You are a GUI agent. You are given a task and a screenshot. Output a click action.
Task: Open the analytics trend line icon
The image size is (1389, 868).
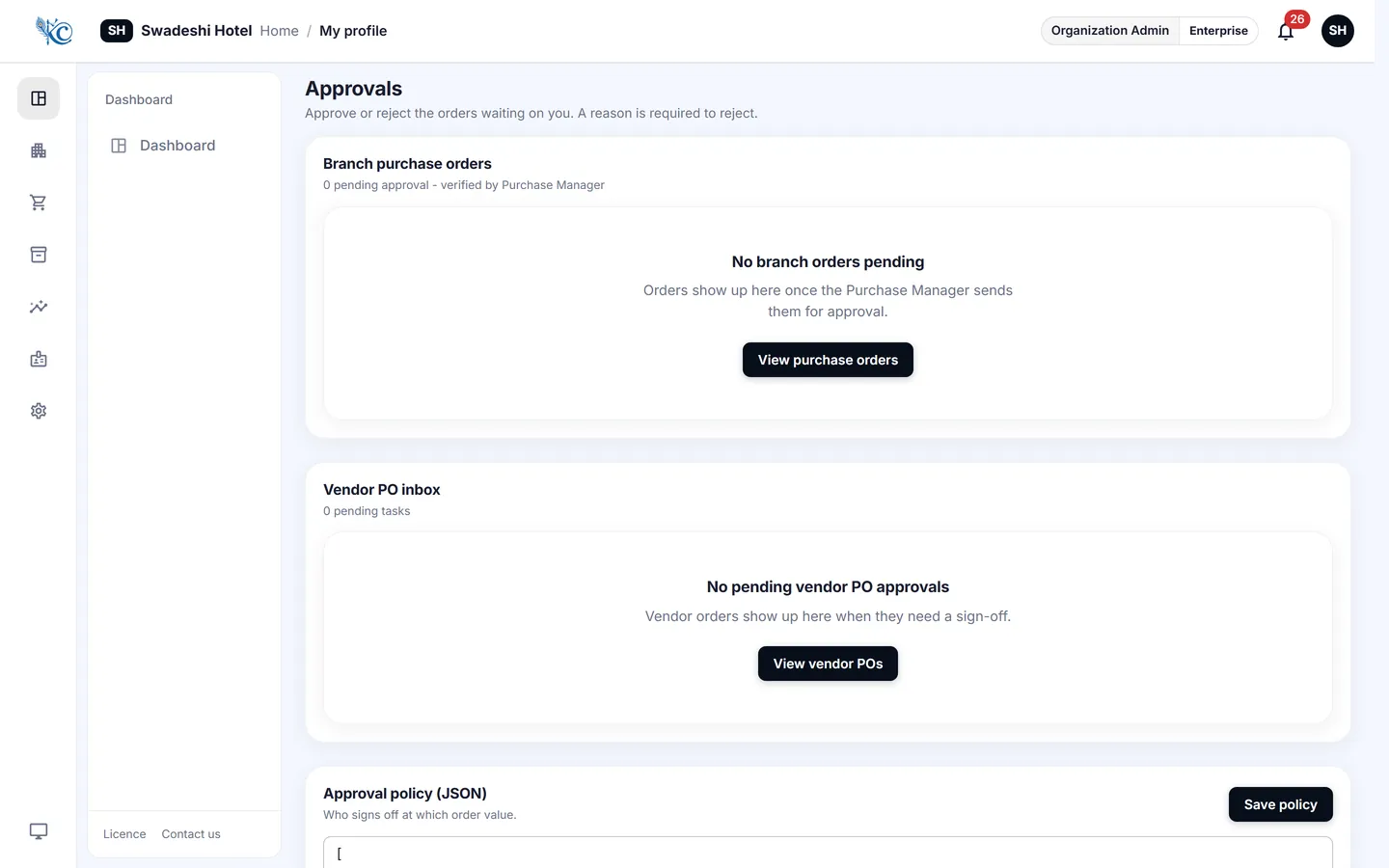39,307
